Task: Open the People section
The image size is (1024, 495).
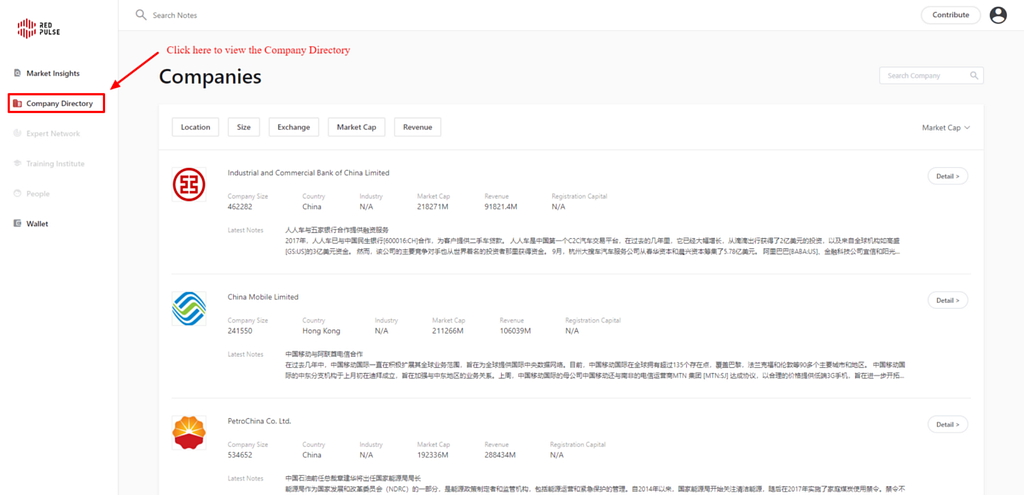Action: click(x=38, y=193)
